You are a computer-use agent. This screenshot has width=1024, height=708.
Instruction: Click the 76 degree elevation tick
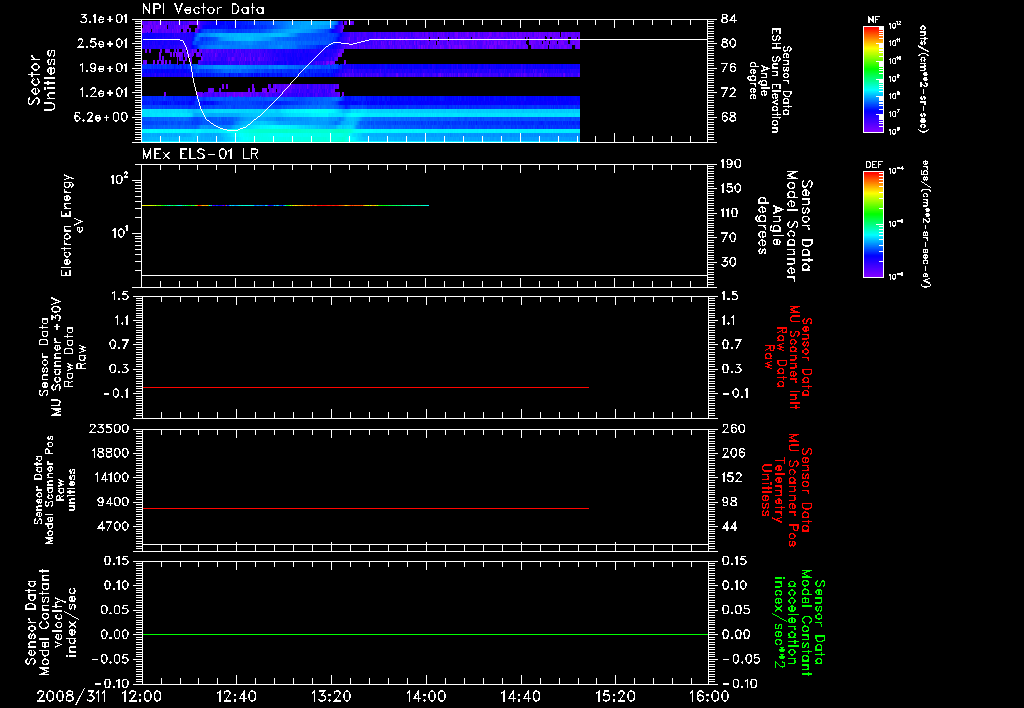coord(729,68)
